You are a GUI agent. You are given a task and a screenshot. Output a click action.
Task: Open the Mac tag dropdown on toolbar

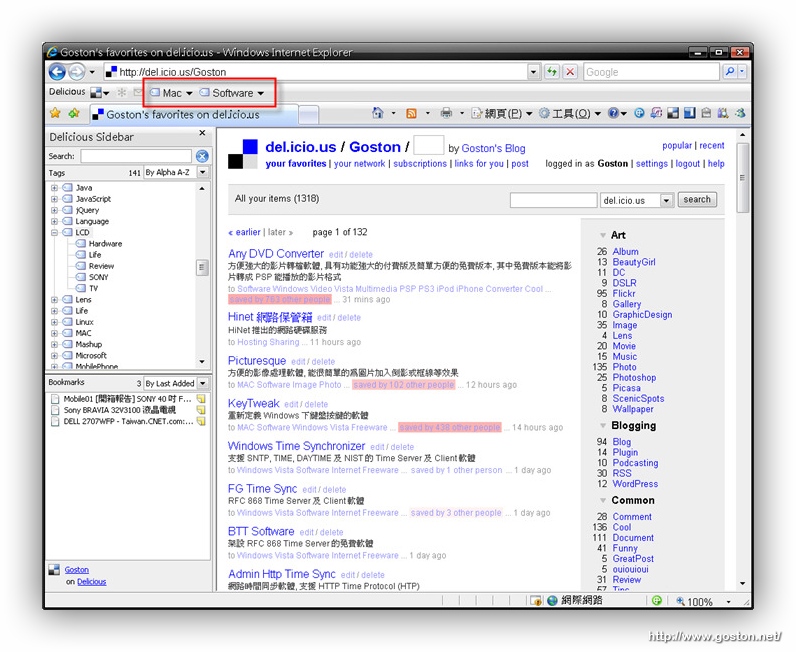pos(189,93)
